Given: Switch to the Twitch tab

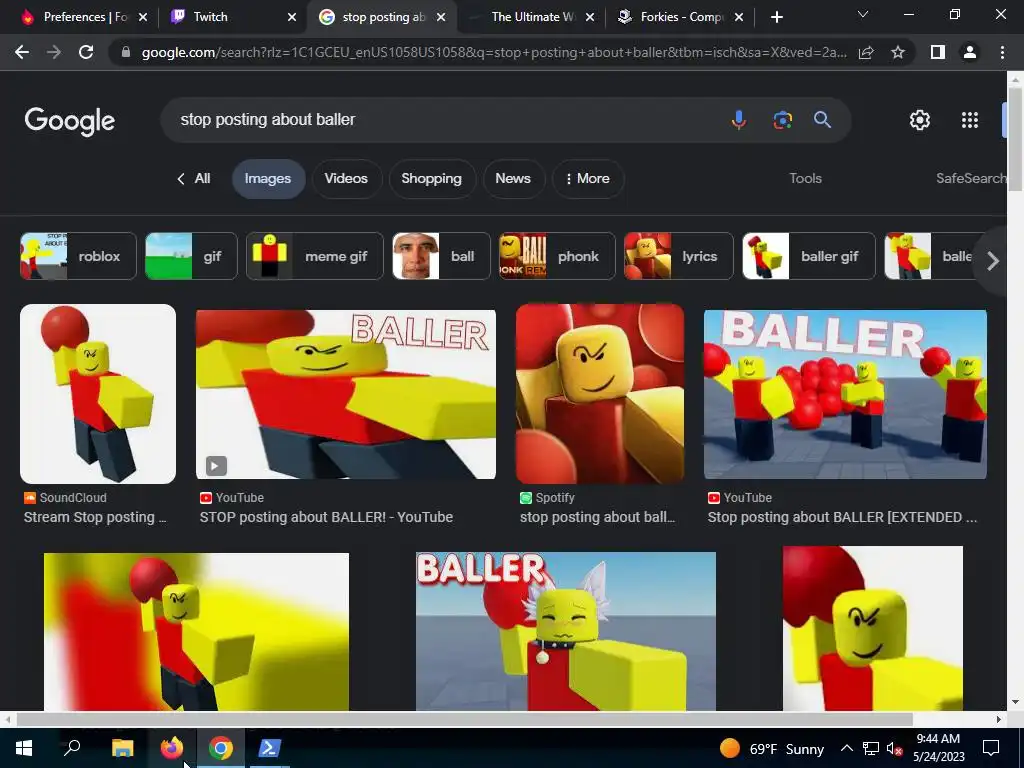Looking at the screenshot, I should pyautogui.click(x=231, y=17).
